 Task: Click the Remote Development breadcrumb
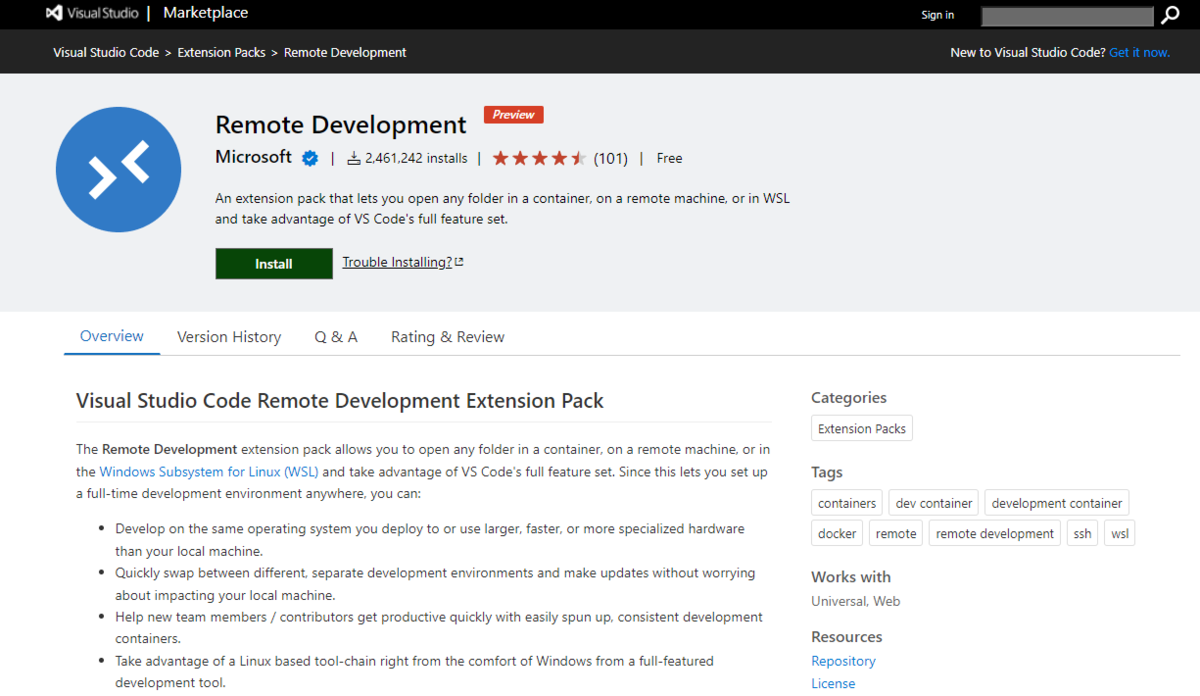click(345, 52)
